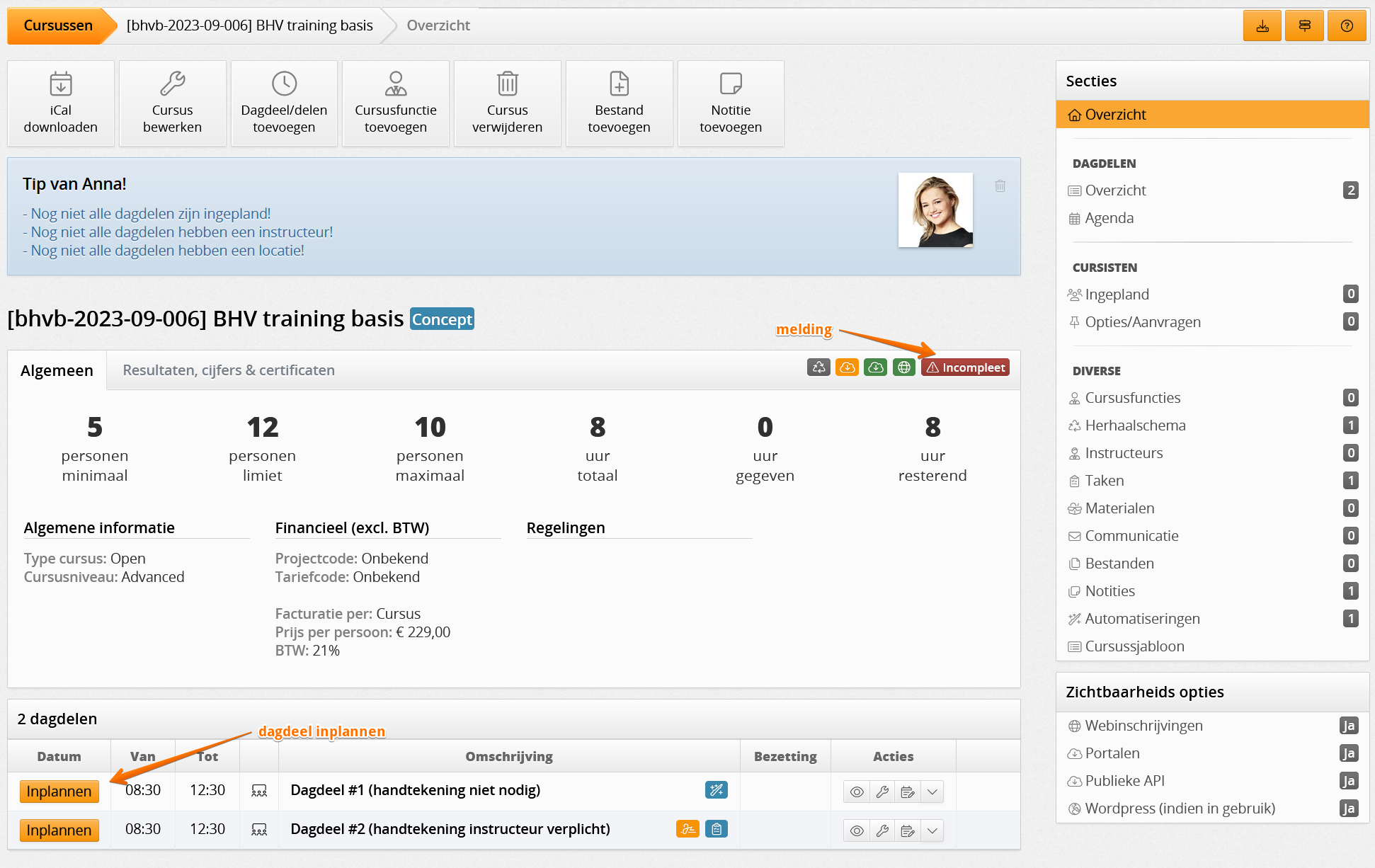Click Inplannen button for Dagdeel #2
The height and width of the screenshot is (868, 1375).
point(59,830)
